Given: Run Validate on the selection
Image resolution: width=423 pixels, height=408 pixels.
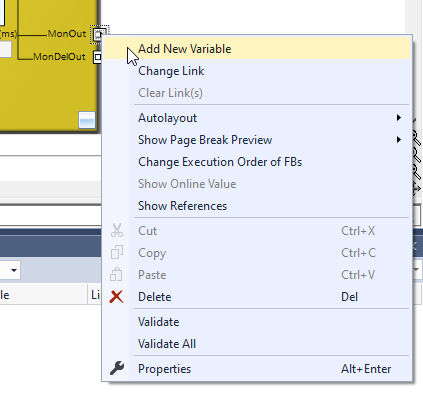Looking at the screenshot, I should [257, 322].
